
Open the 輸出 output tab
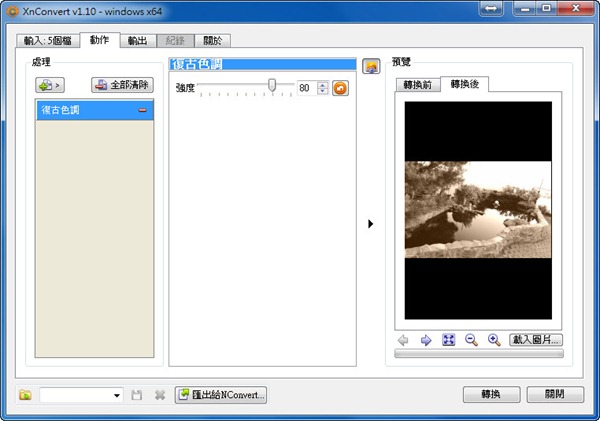138,41
